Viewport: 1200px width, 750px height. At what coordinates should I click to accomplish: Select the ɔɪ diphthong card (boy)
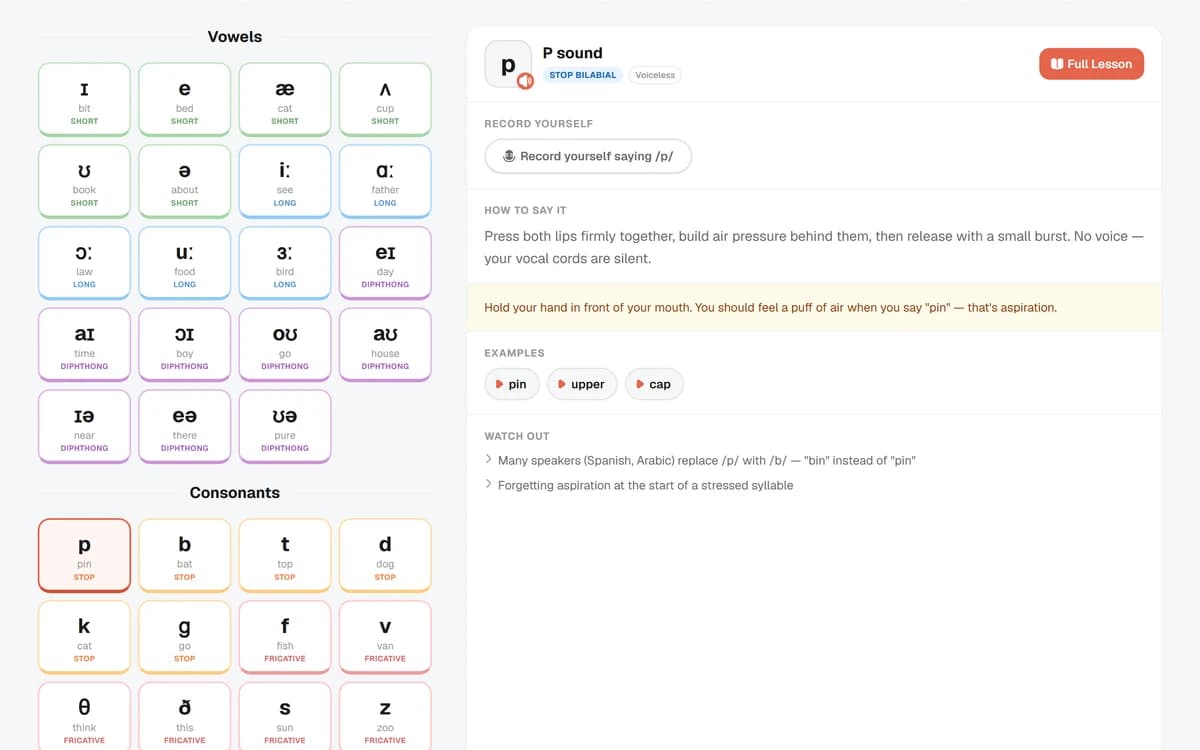point(185,345)
